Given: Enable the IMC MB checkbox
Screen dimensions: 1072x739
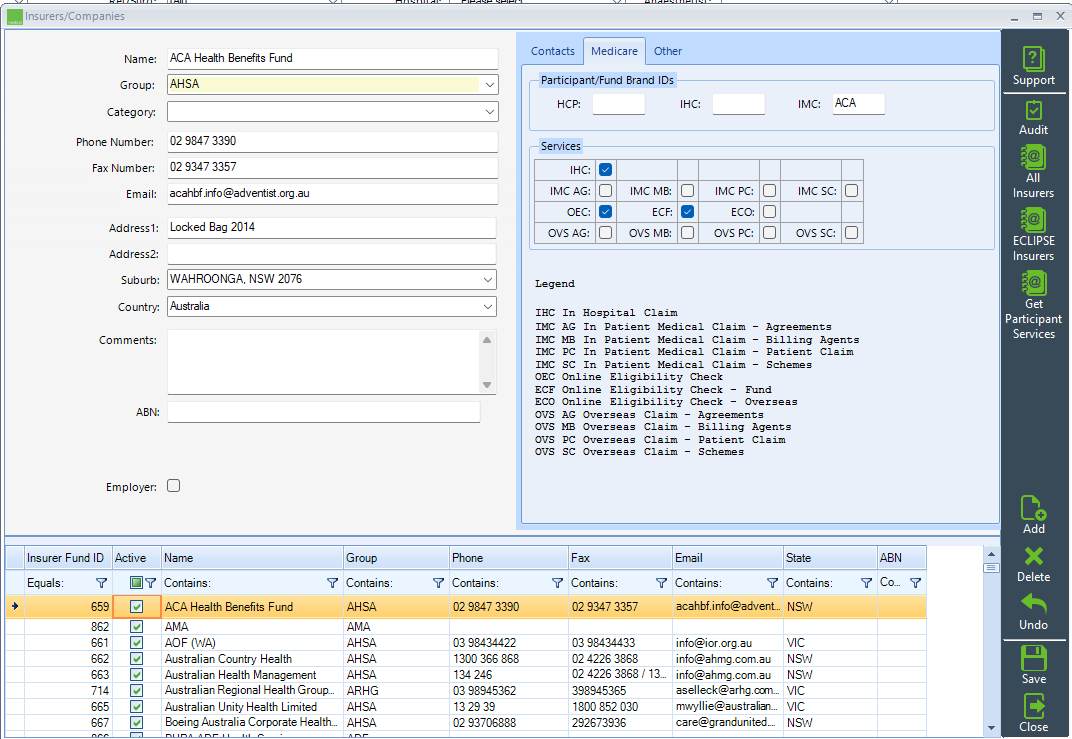Looking at the screenshot, I should 688,191.
